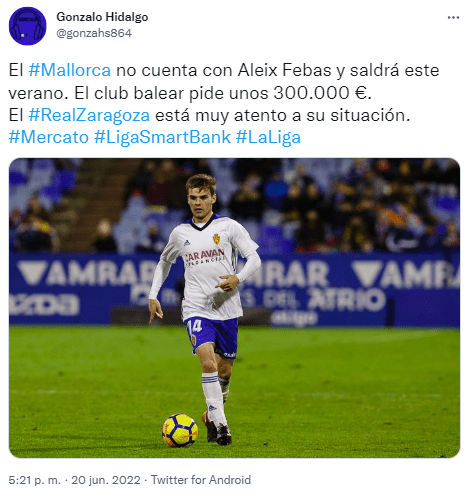
Task: Click the number 14 on the player's shorts
Action: (x=195, y=327)
